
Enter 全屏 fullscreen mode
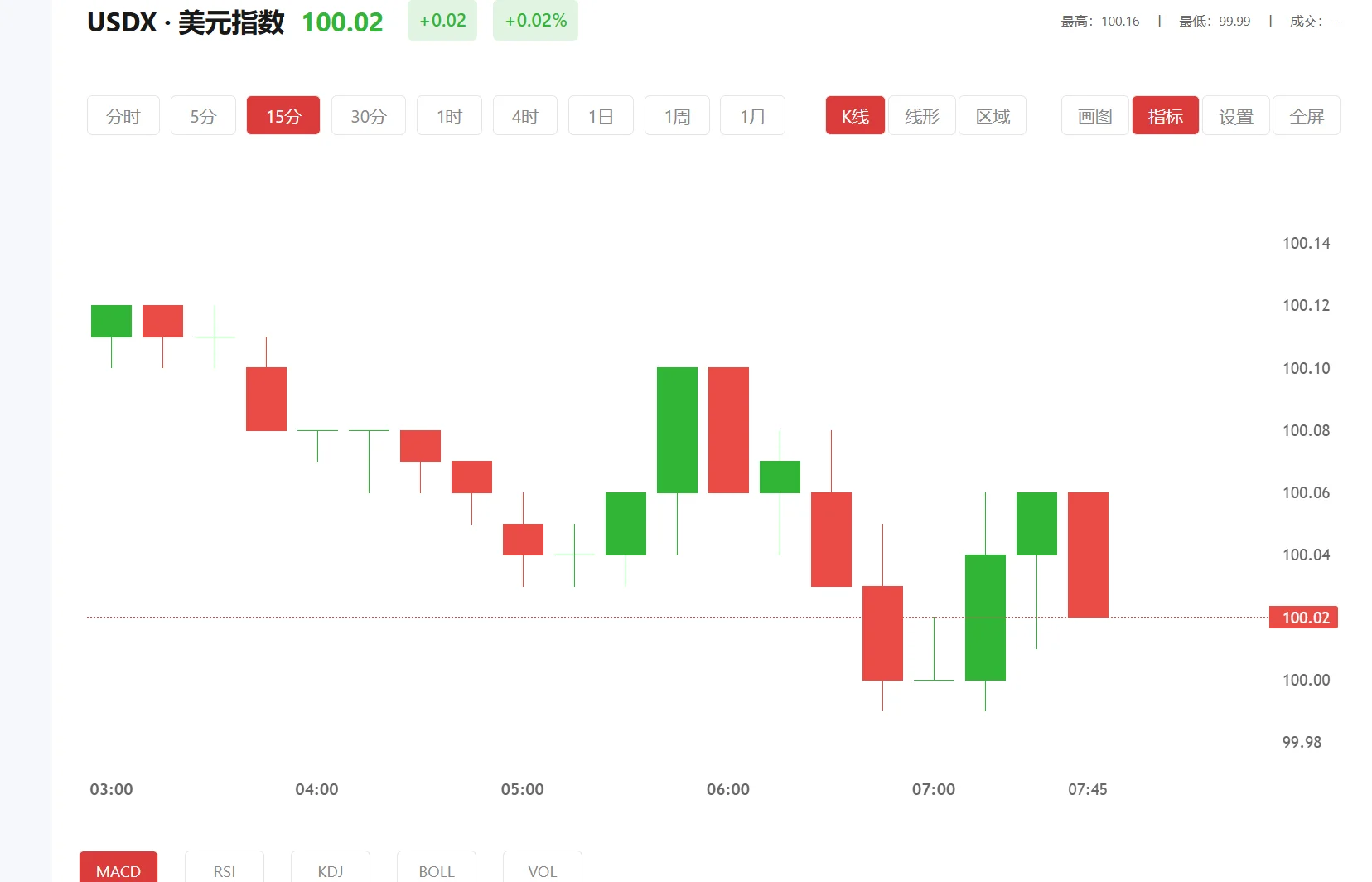pyautogui.click(x=1307, y=116)
